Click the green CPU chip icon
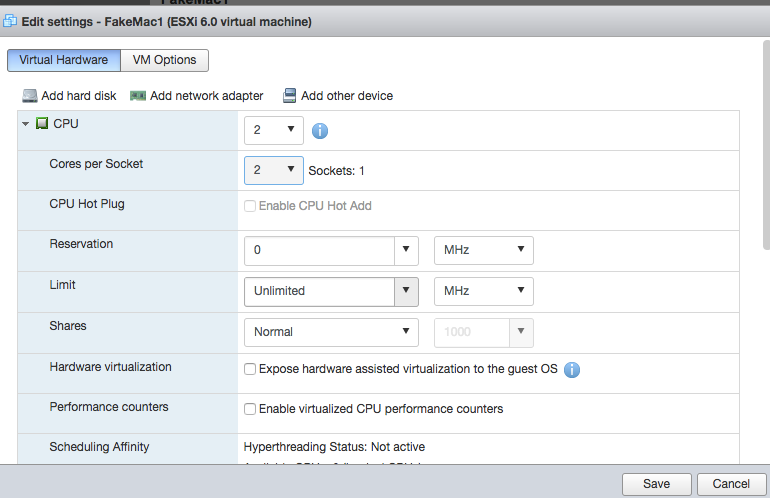Image resolution: width=770 pixels, height=498 pixels. pos(42,123)
